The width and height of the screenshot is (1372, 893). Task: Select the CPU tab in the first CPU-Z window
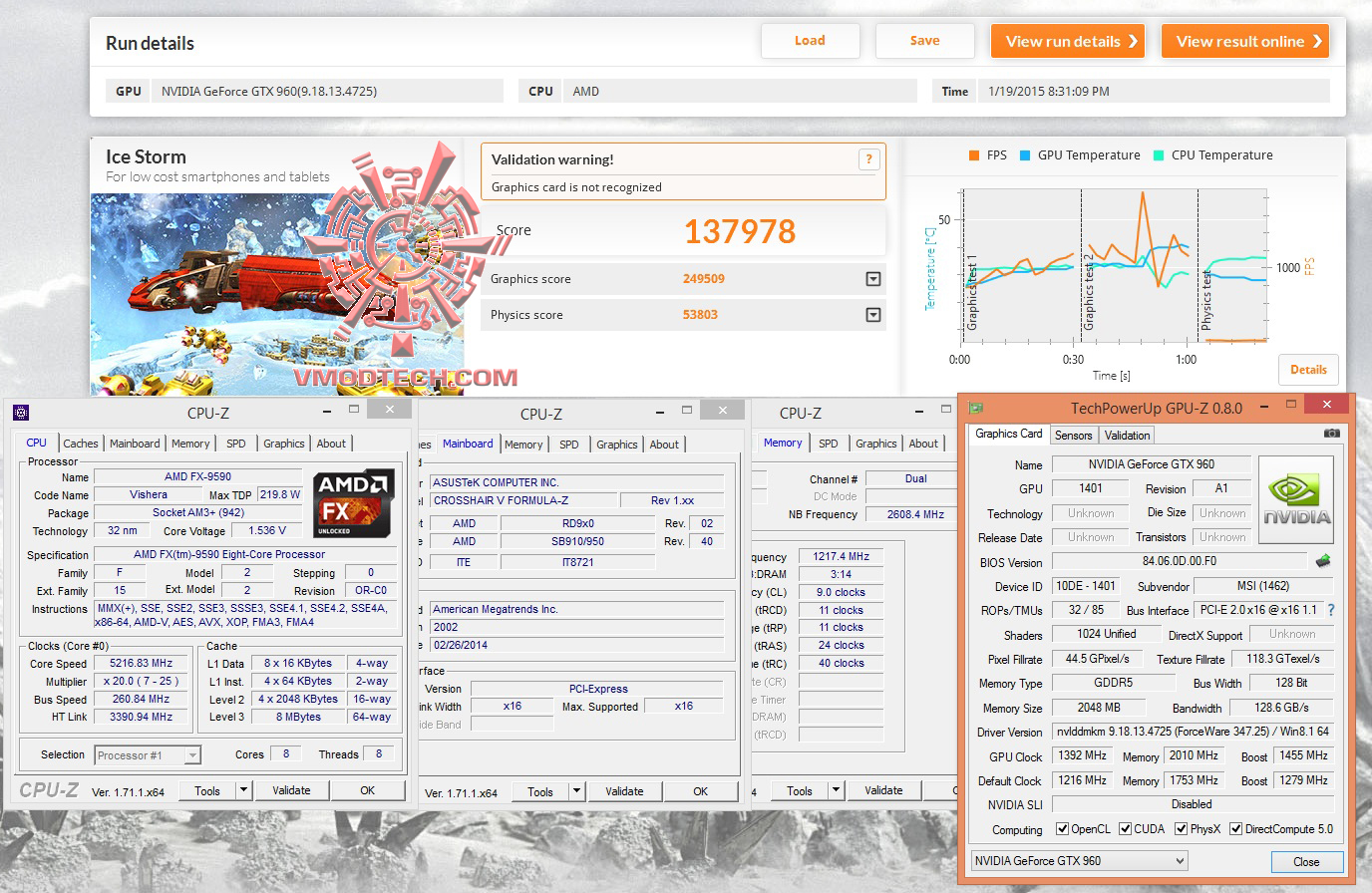tap(37, 443)
